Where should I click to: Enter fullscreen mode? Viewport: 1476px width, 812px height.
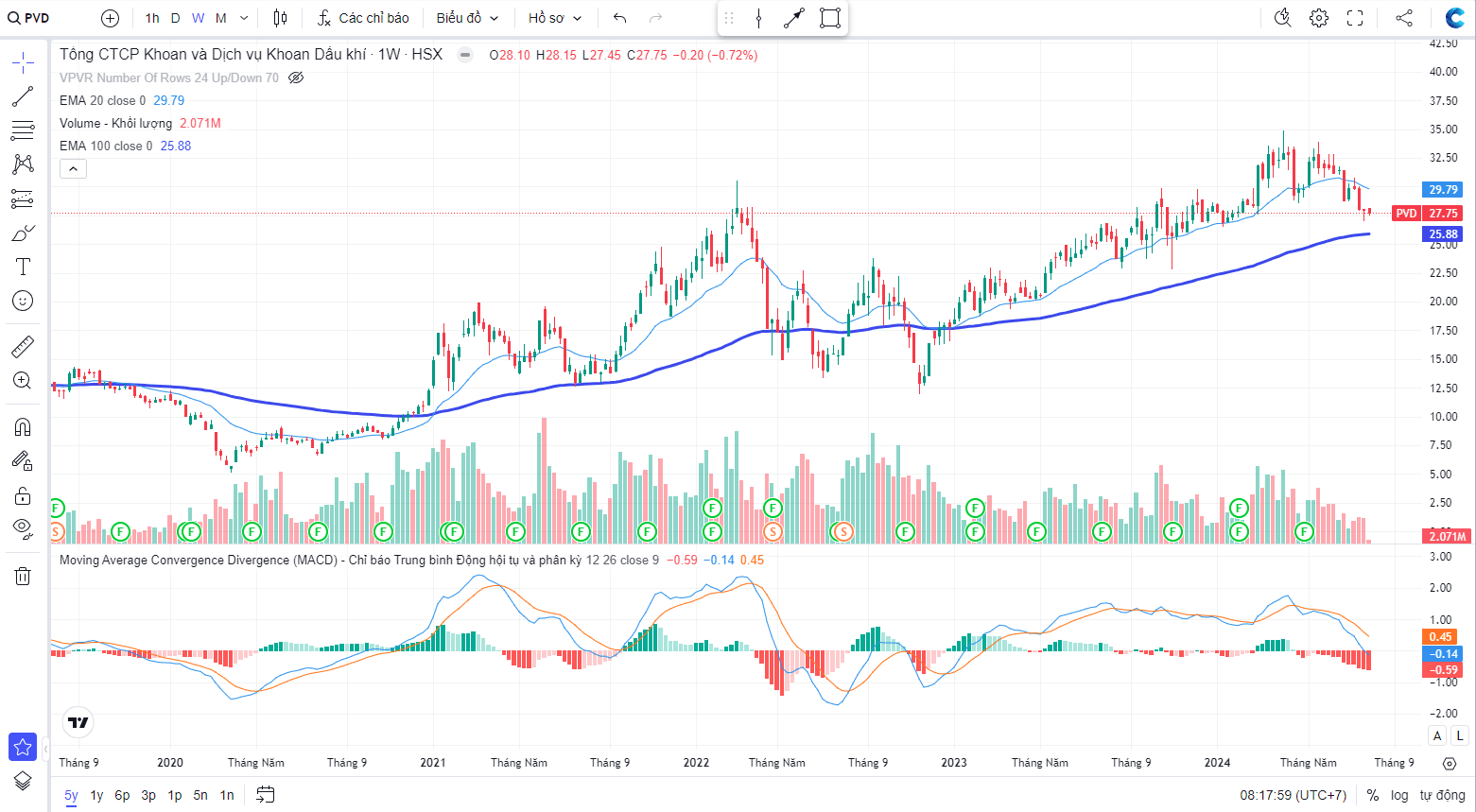(x=1355, y=18)
